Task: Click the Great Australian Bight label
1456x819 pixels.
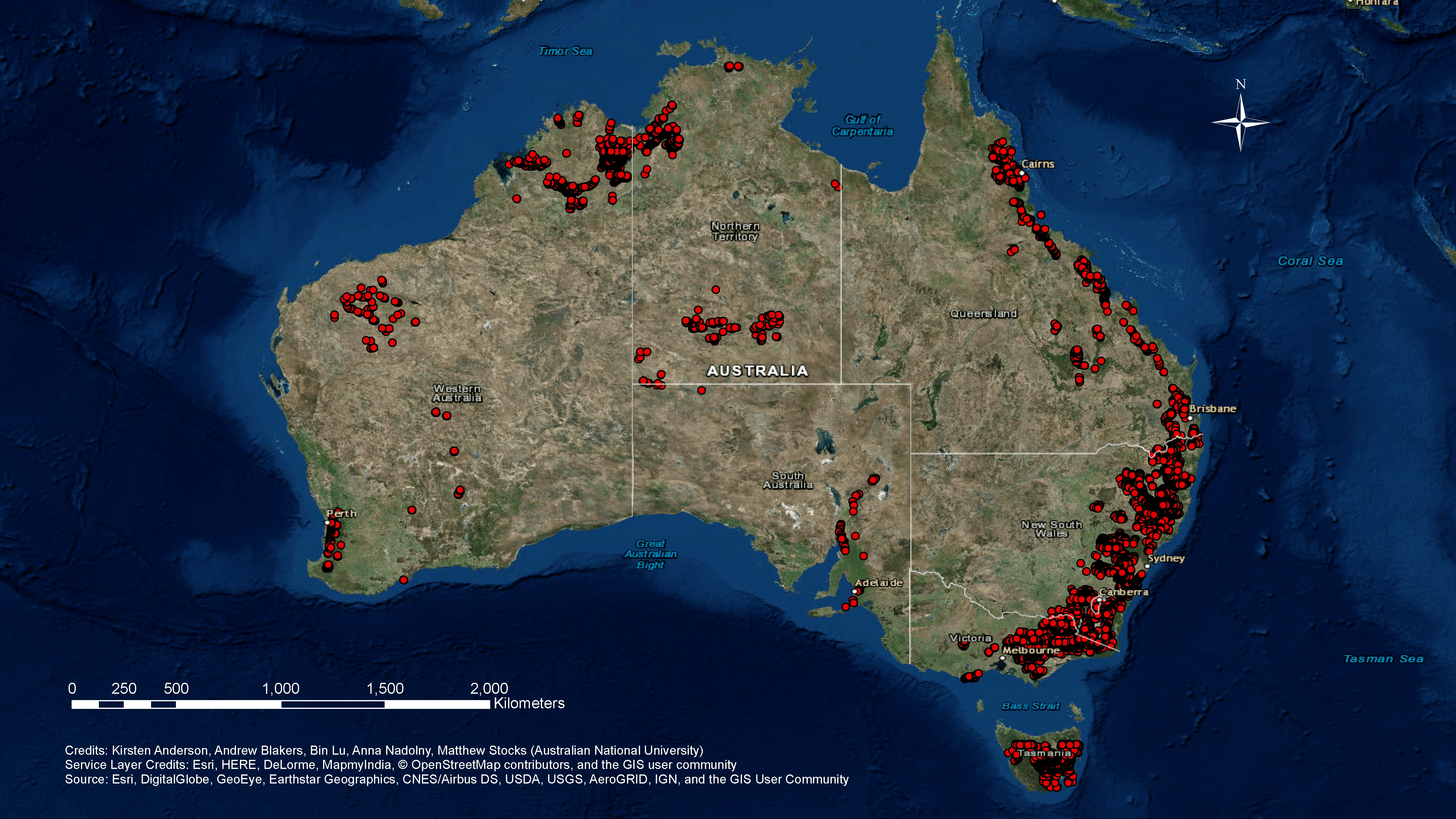Action: pos(650,554)
